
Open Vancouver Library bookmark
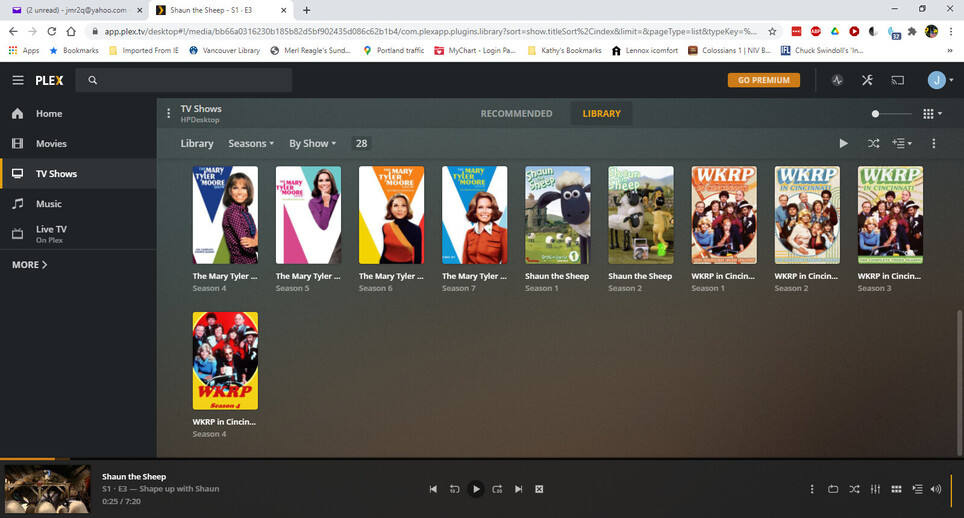tap(224, 50)
